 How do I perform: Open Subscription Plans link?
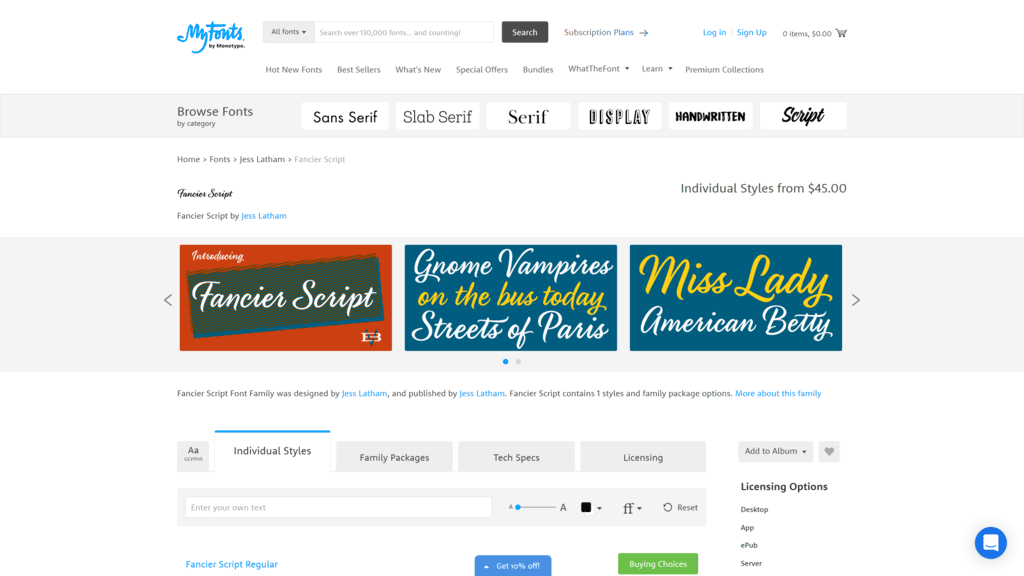(599, 33)
